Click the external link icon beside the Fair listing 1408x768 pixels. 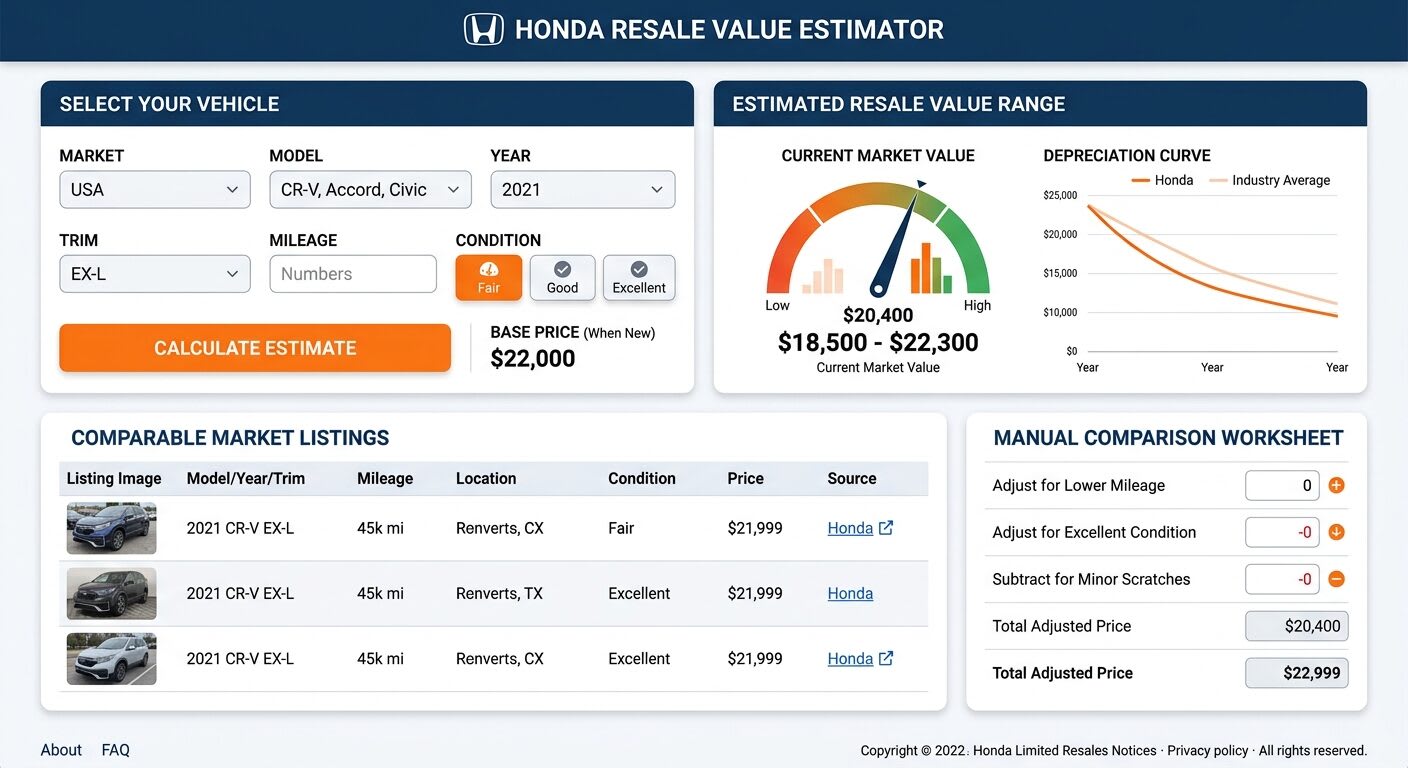(x=886, y=528)
